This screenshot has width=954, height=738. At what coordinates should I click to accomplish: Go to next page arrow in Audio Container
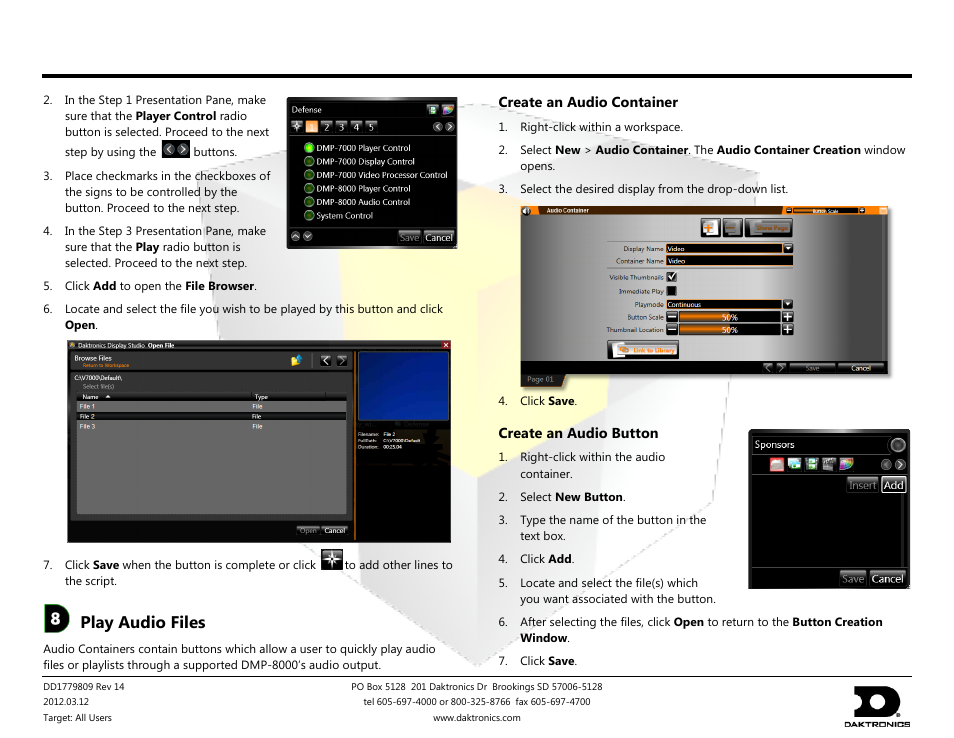[781, 367]
